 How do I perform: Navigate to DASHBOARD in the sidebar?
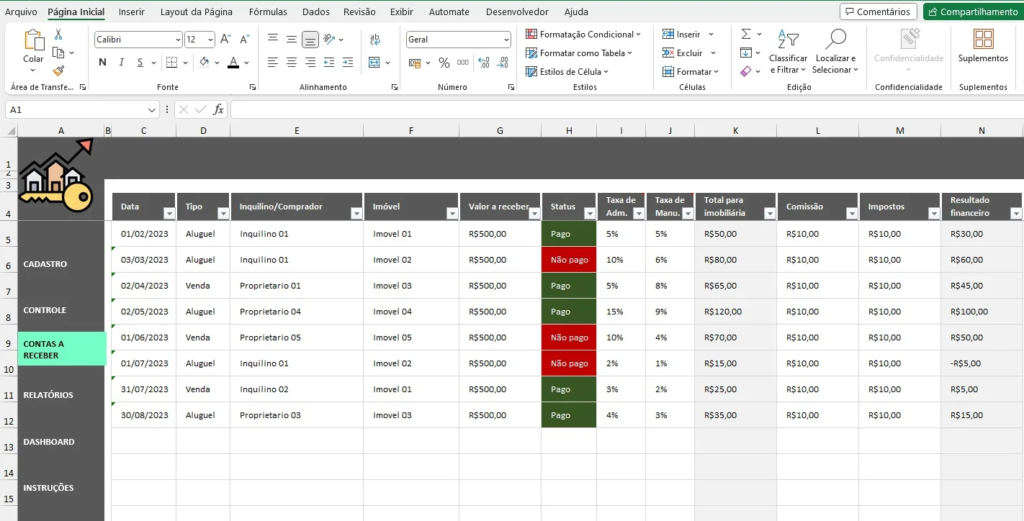point(49,442)
